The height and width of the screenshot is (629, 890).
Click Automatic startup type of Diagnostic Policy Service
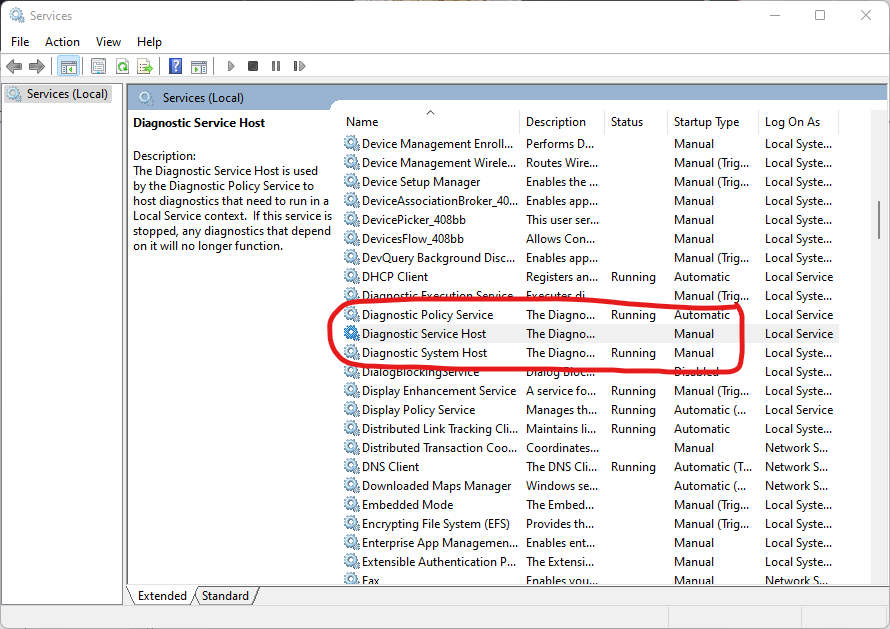click(x=702, y=314)
